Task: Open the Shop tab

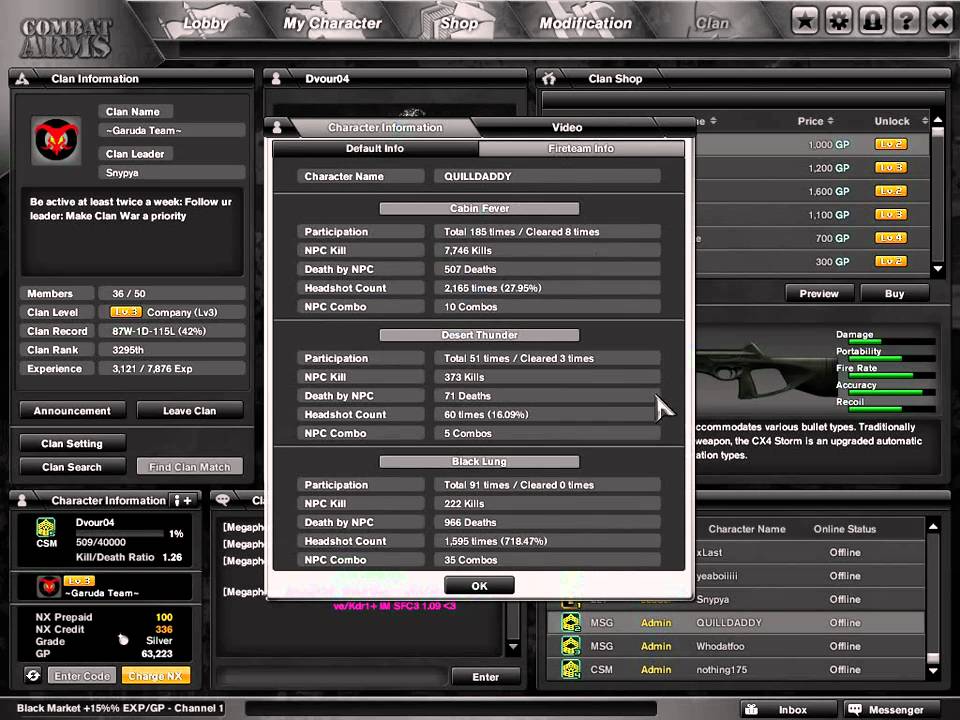Action: pos(459,23)
